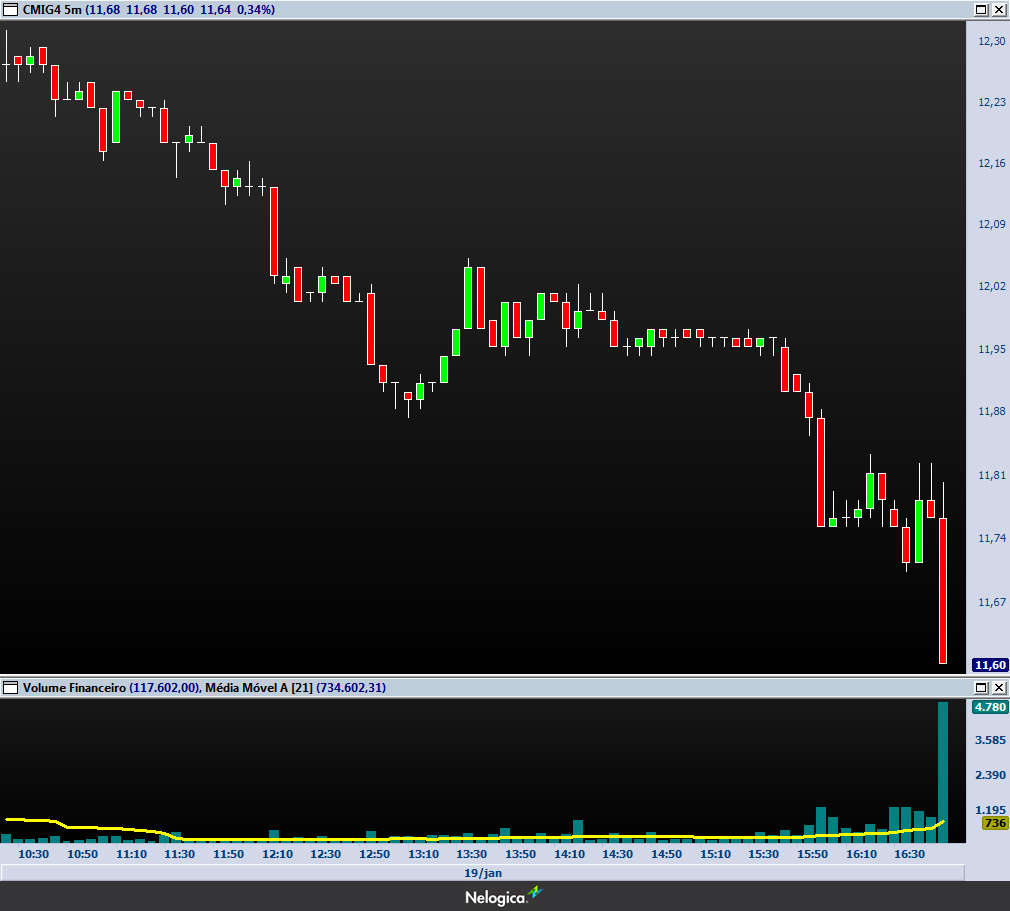
Task: Click the 4.780 volume value tag
Action: (x=989, y=707)
